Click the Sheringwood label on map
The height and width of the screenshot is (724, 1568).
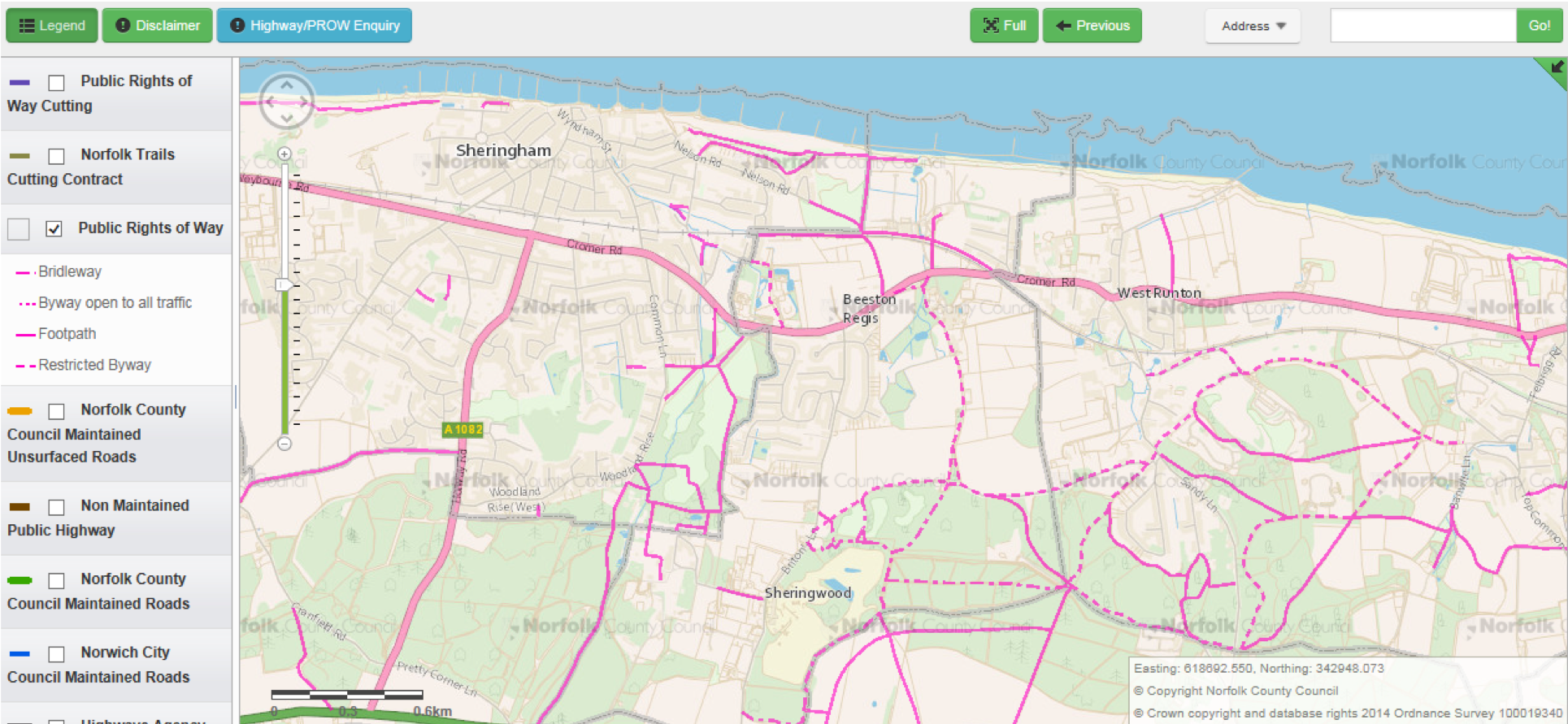pyautogui.click(x=807, y=593)
